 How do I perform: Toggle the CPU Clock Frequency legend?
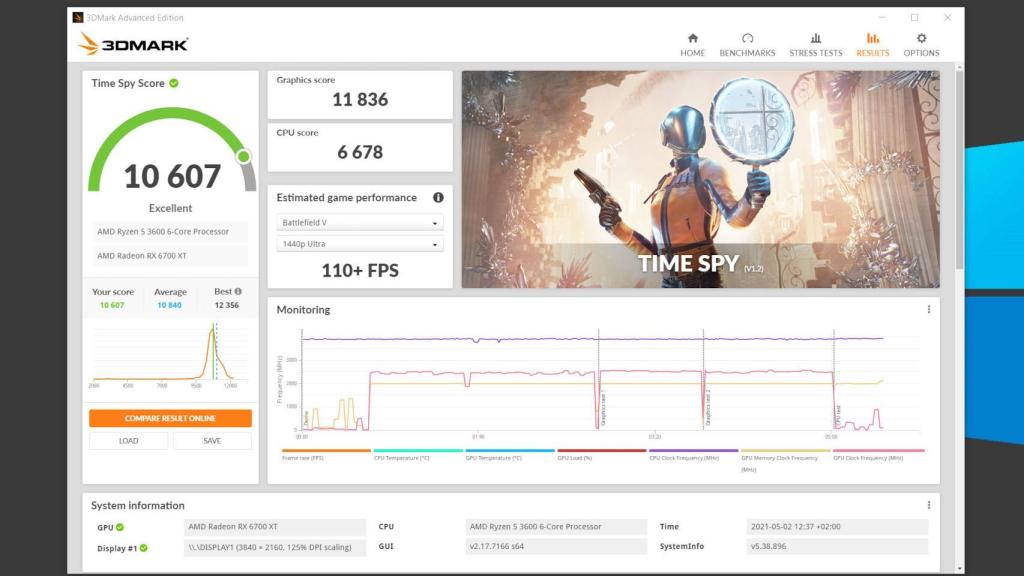[694, 455]
